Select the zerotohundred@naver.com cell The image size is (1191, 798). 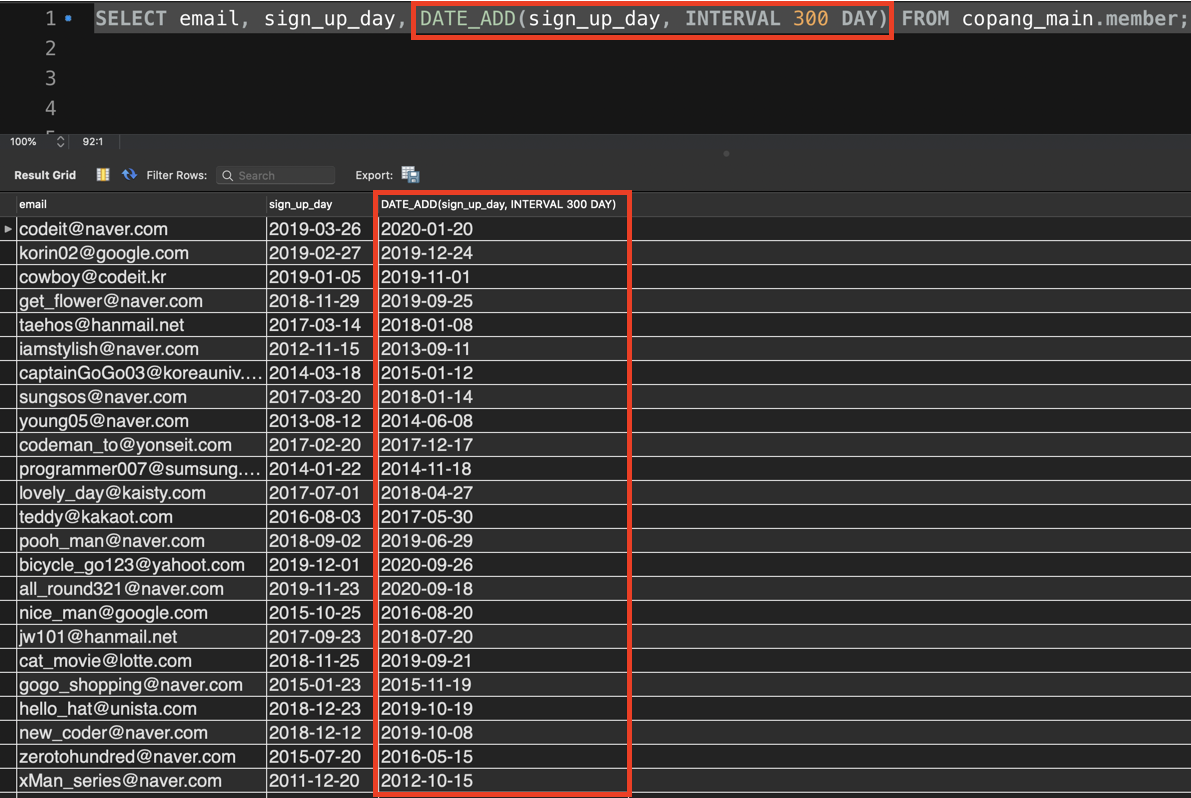click(x=141, y=757)
